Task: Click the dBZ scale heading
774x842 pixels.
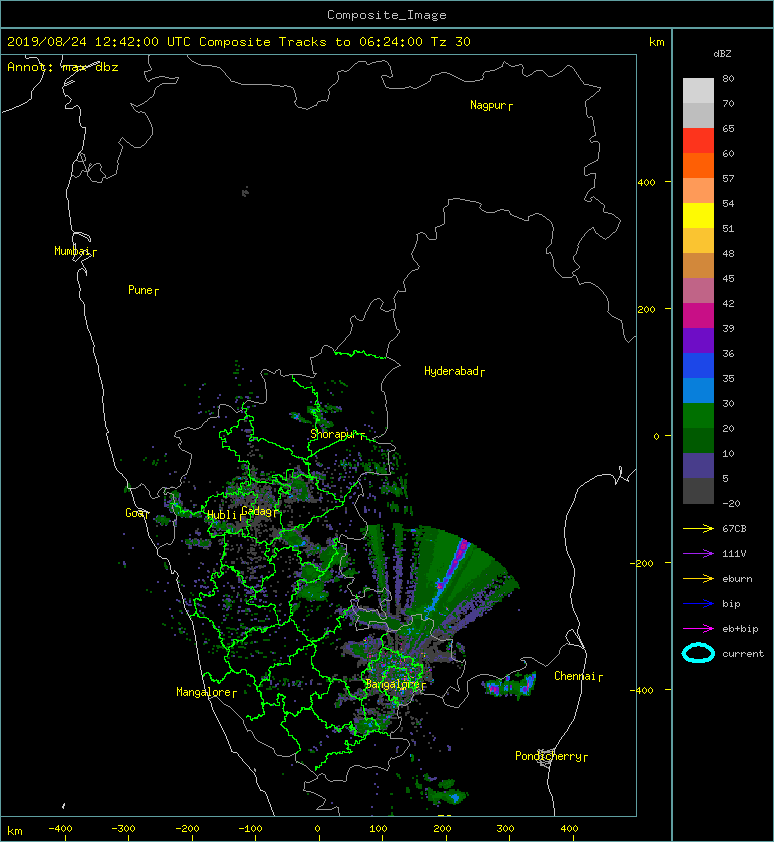Action: pyautogui.click(x=722, y=54)
